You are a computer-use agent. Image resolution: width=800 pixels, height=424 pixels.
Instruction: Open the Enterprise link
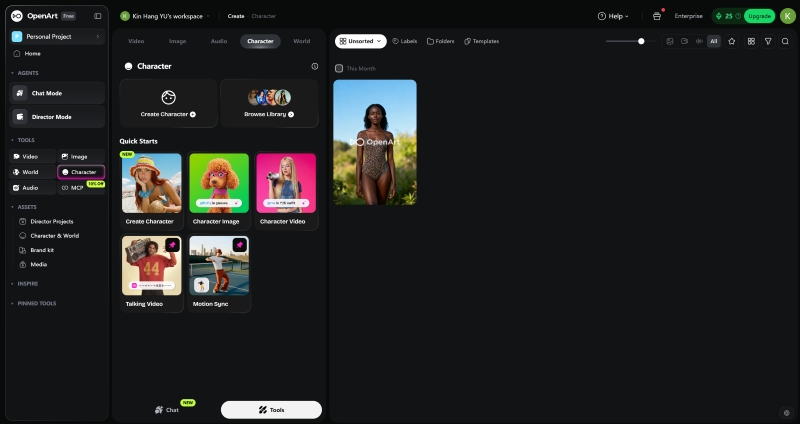[688, 16]
